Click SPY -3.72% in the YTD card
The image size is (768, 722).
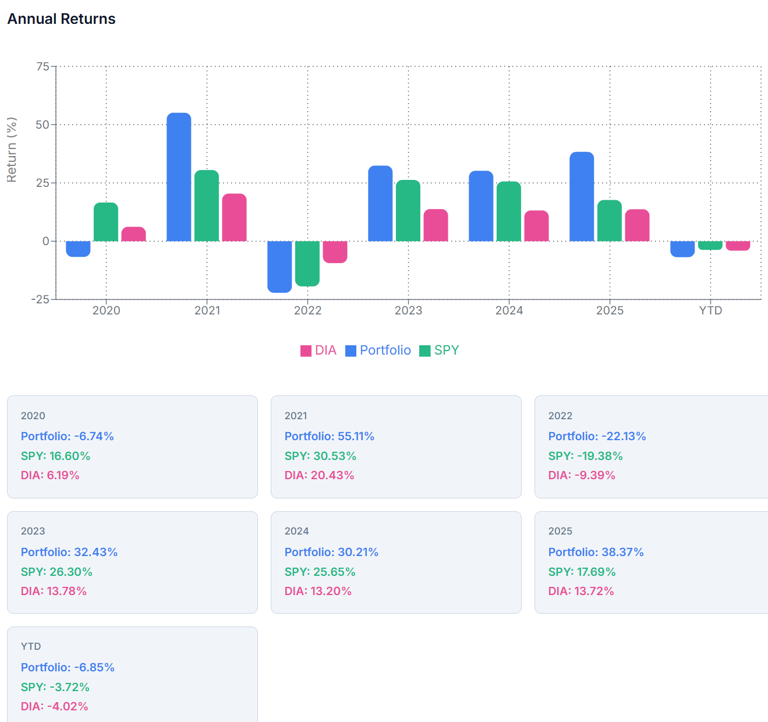(55, 687)
